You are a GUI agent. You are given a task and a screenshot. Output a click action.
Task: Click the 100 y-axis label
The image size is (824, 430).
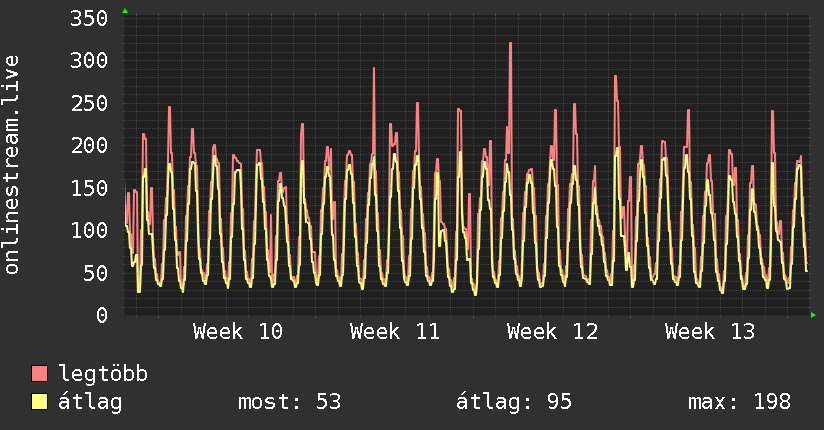tap(89, 230)
